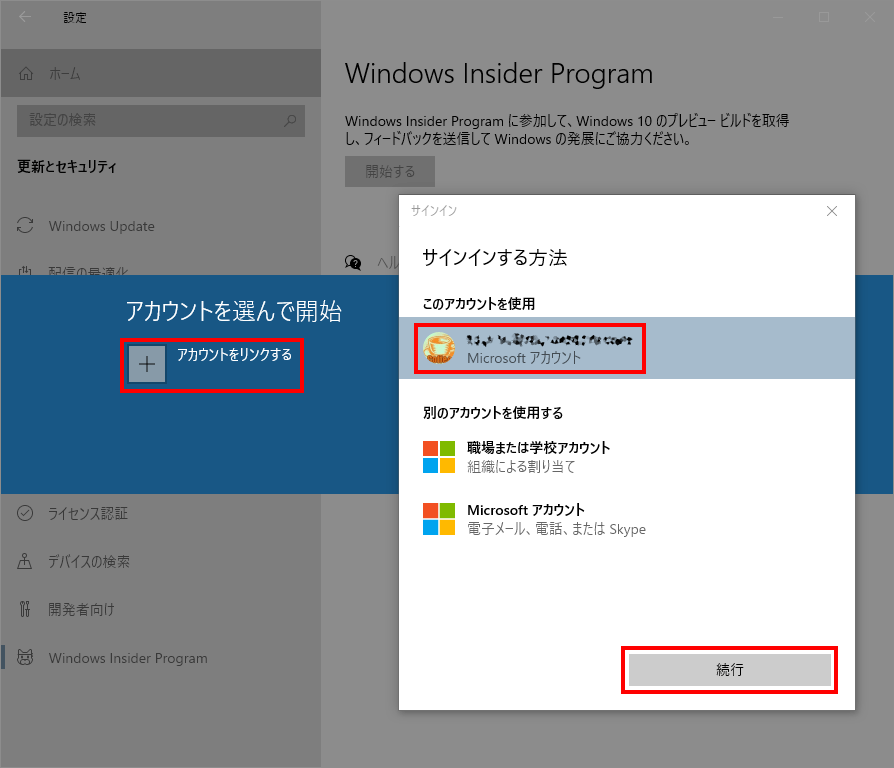This screenshot has width=894, height=768.
Task: Click the Insider Program cat icon
Action: click(x=25, y=657)
